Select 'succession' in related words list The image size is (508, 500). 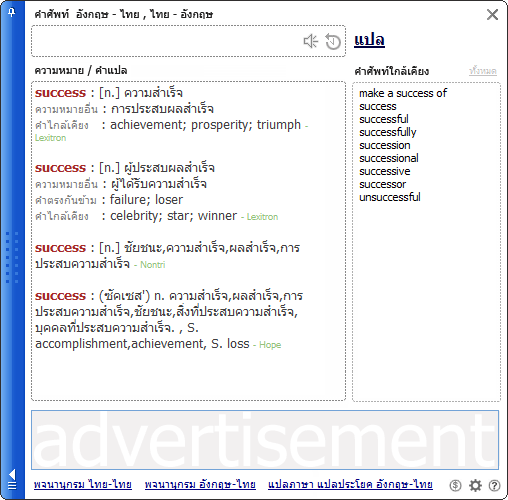click(385, 145)
